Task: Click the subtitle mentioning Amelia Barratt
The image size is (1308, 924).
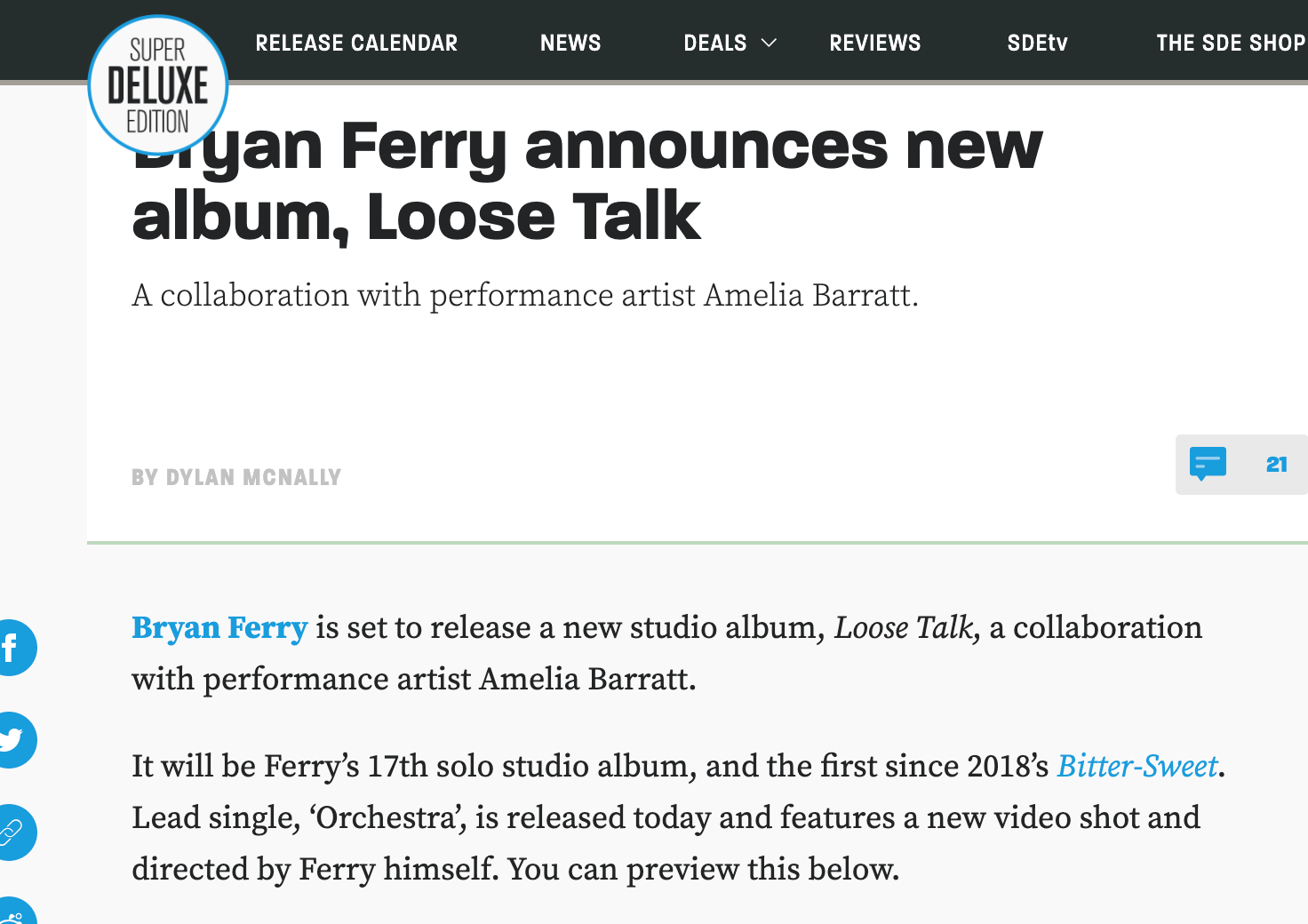Action: pos(524,295)
